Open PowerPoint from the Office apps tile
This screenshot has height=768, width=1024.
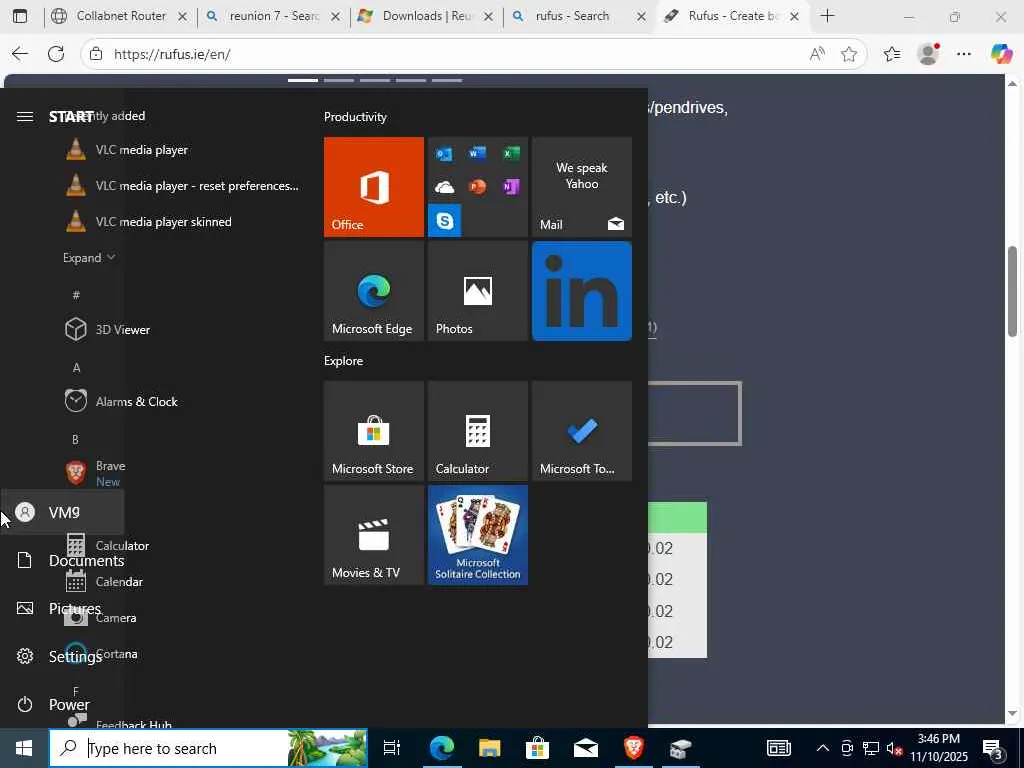pyautogui.click(x=477, y=187)
